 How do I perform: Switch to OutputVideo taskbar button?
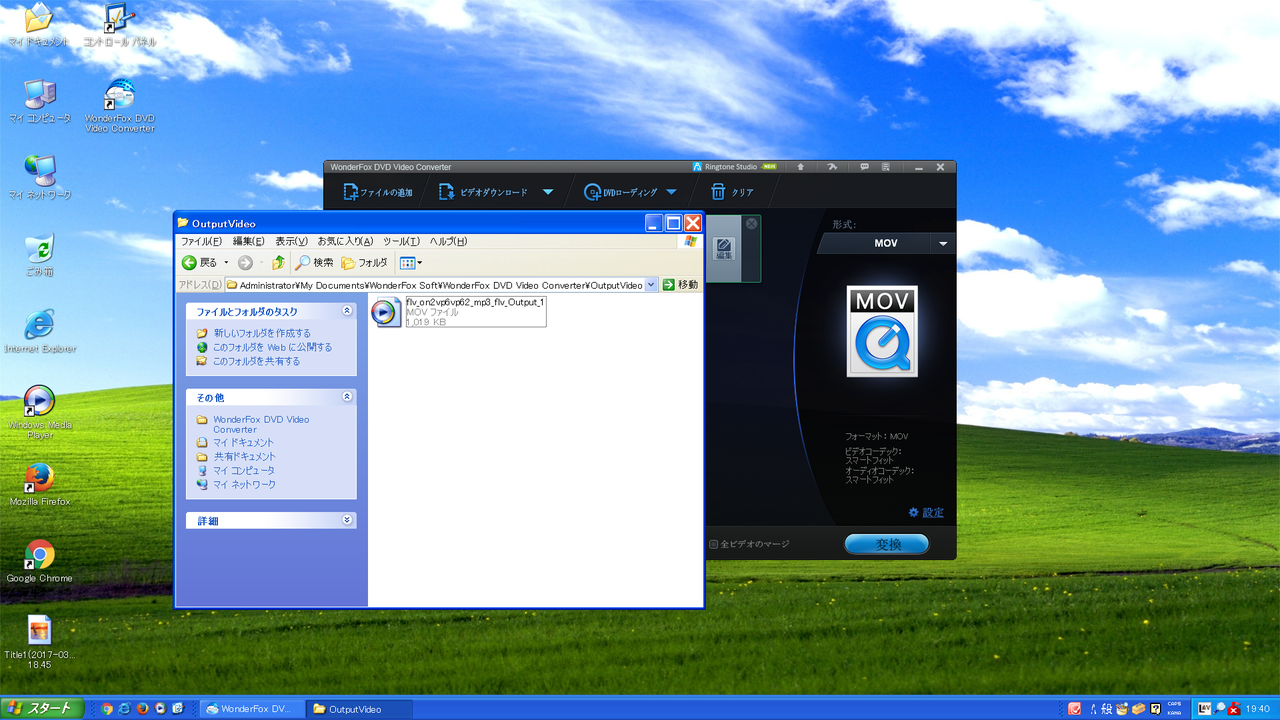pyautogui.click(x=359, y=709)
